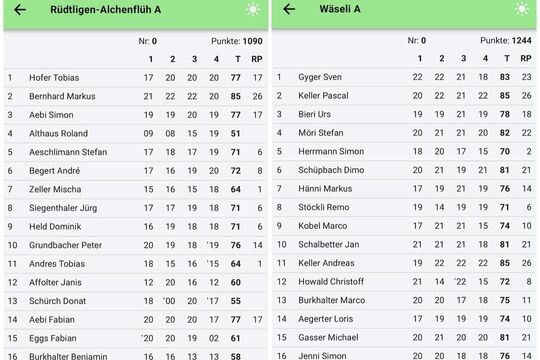Viewport: 540px width, 360px height.
Task: Select Althaus Roland row
Action: pos(136,134)
